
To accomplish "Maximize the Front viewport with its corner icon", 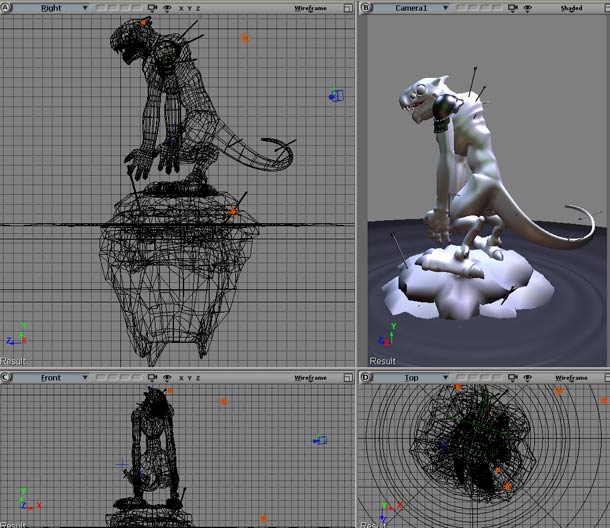I will coord(348,378).
